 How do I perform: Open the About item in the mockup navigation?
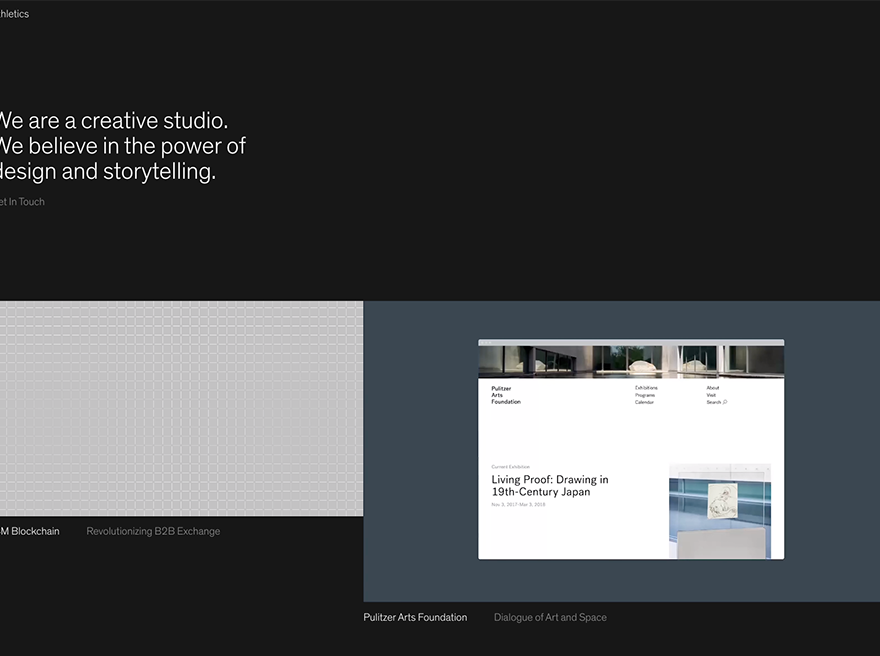tap(713, 388)
